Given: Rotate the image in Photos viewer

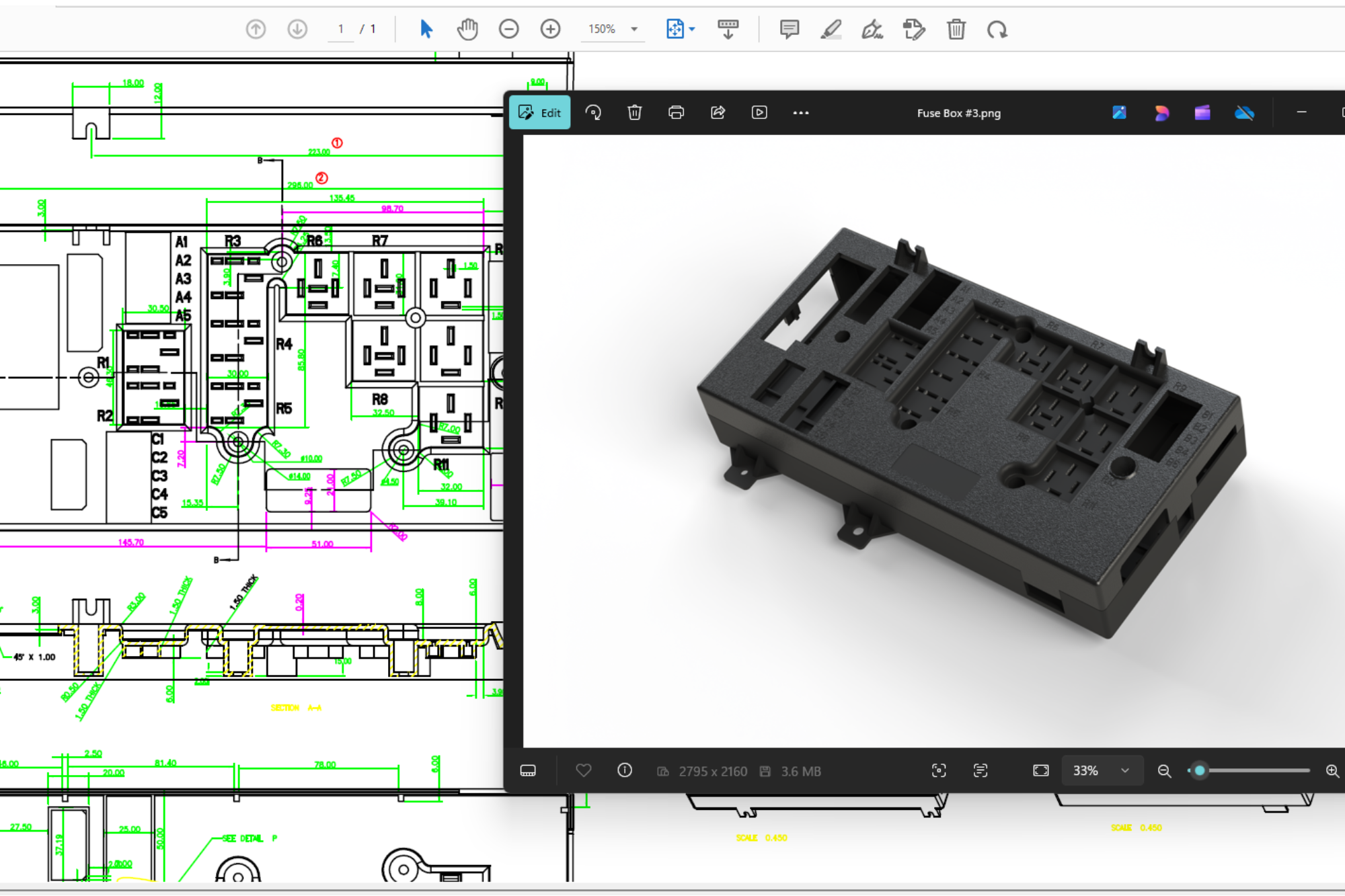Looking at the screenshot, I should tap(593, 112).
